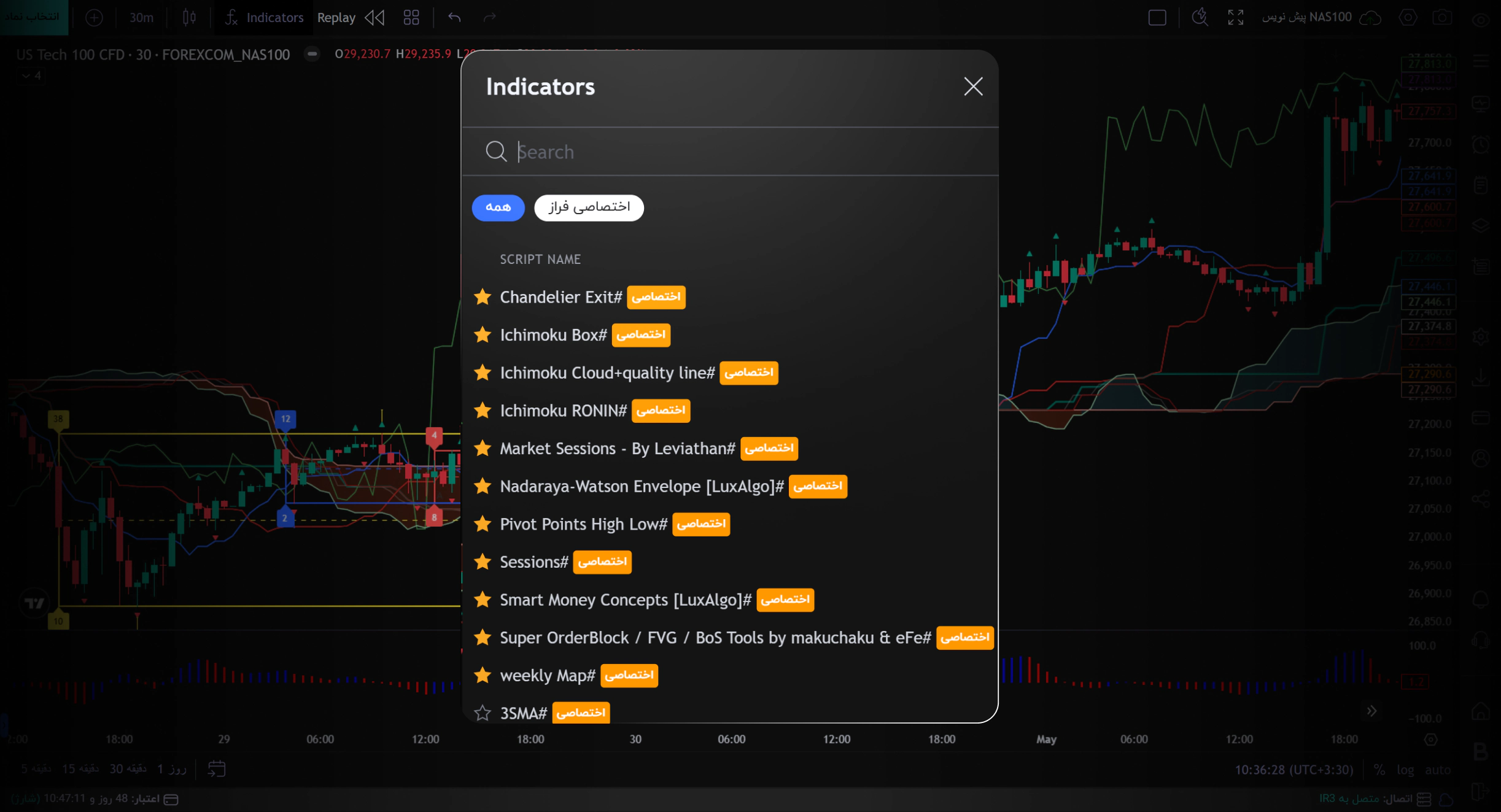The width and height of the screenshot is (1501, 812).
Task: Click the notepad icon in the right sidebar
Action: click(1481, 185)
